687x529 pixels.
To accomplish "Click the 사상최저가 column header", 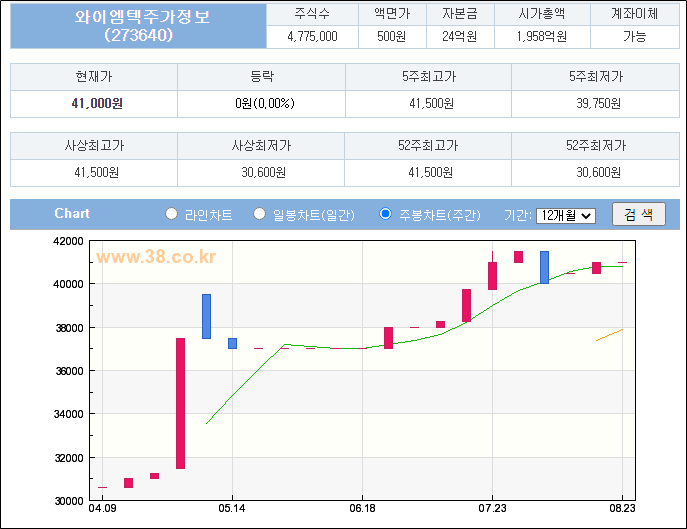I will click(261, 146).
